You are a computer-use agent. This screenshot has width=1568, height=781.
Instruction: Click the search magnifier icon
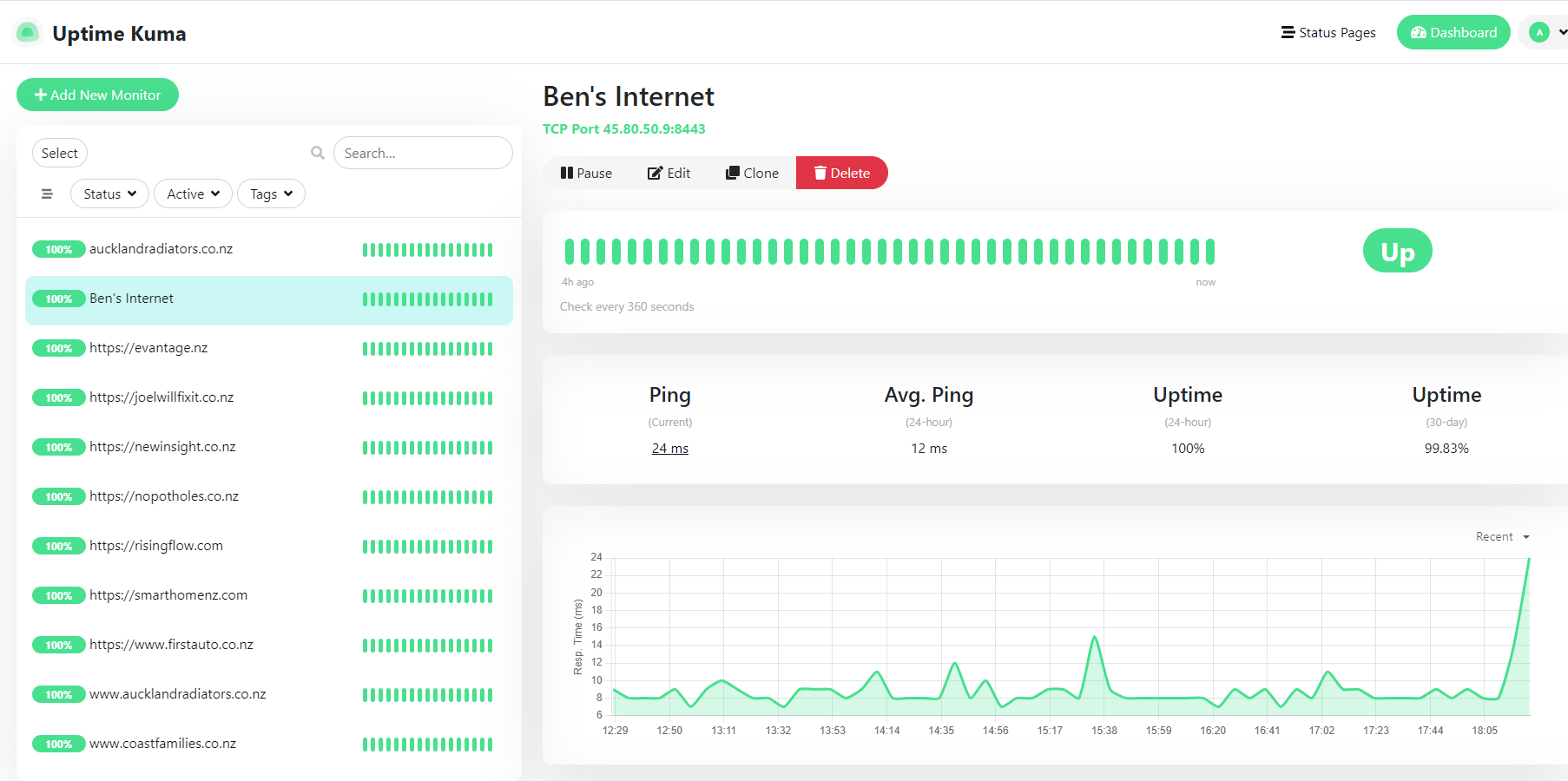318,153
